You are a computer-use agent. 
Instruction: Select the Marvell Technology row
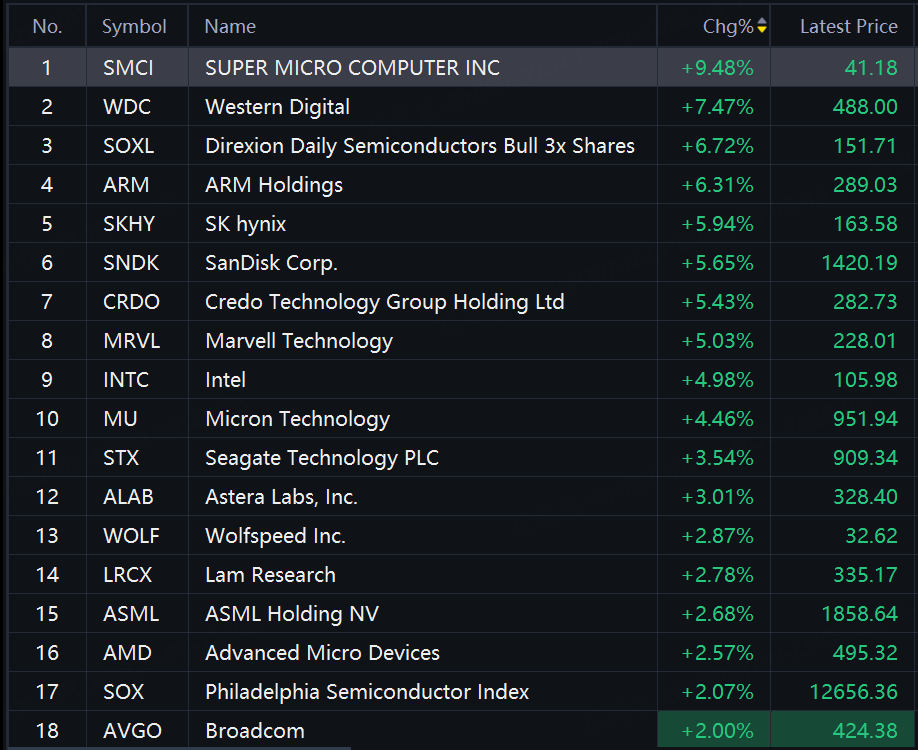click(x=463, y=341)
